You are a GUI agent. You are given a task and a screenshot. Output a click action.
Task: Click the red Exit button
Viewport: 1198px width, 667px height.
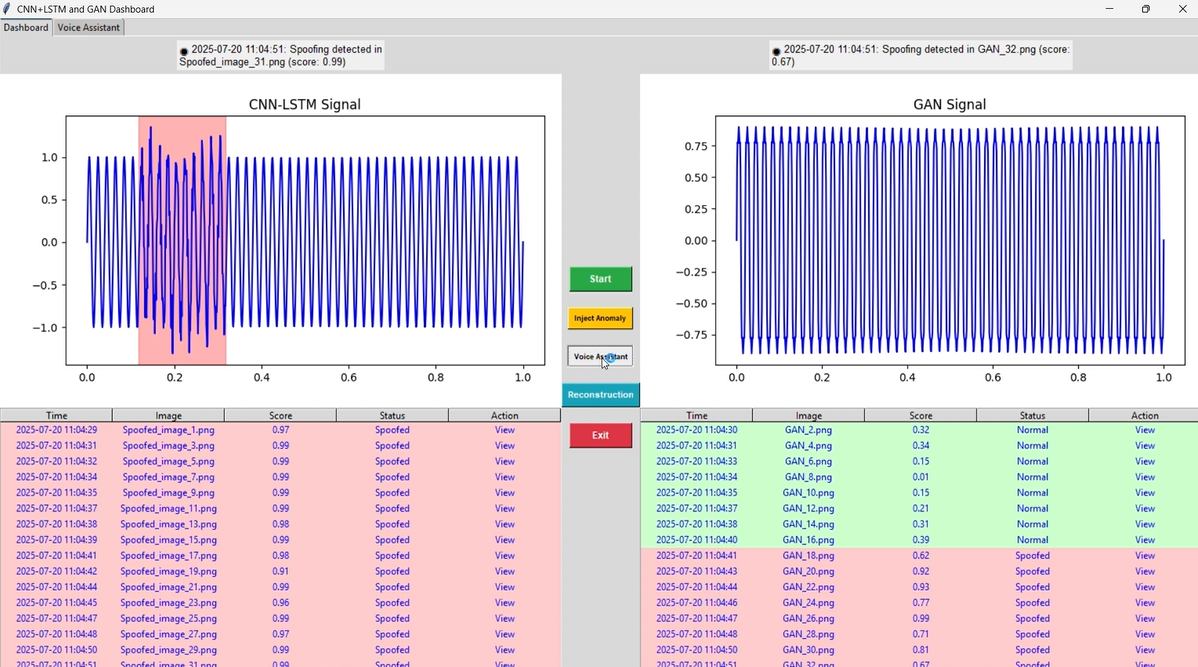[x=601, y=435]
